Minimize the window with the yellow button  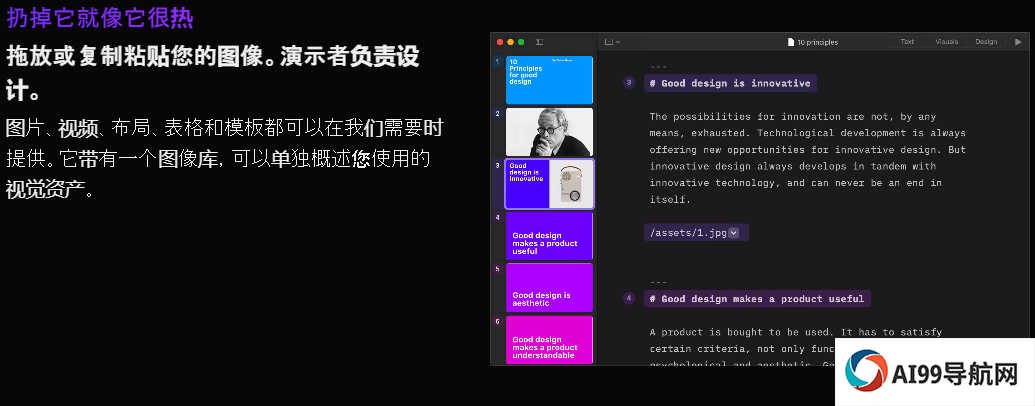(510, 42)
